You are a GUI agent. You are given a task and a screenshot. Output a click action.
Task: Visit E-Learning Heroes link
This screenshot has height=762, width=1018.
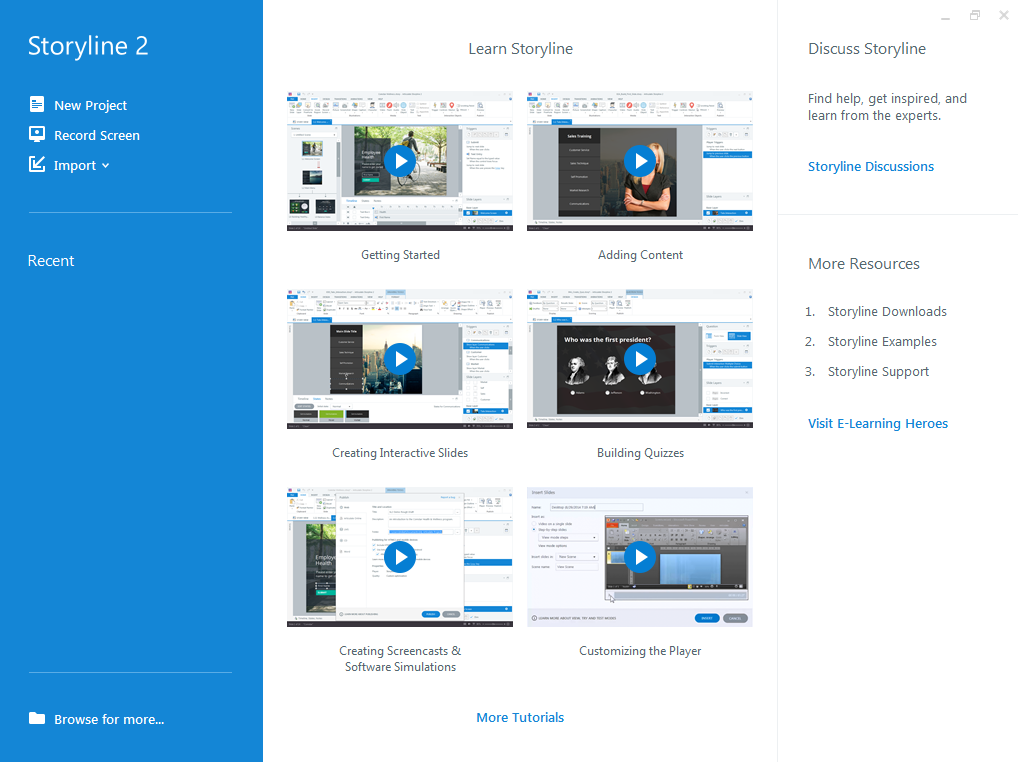point(878,423)
